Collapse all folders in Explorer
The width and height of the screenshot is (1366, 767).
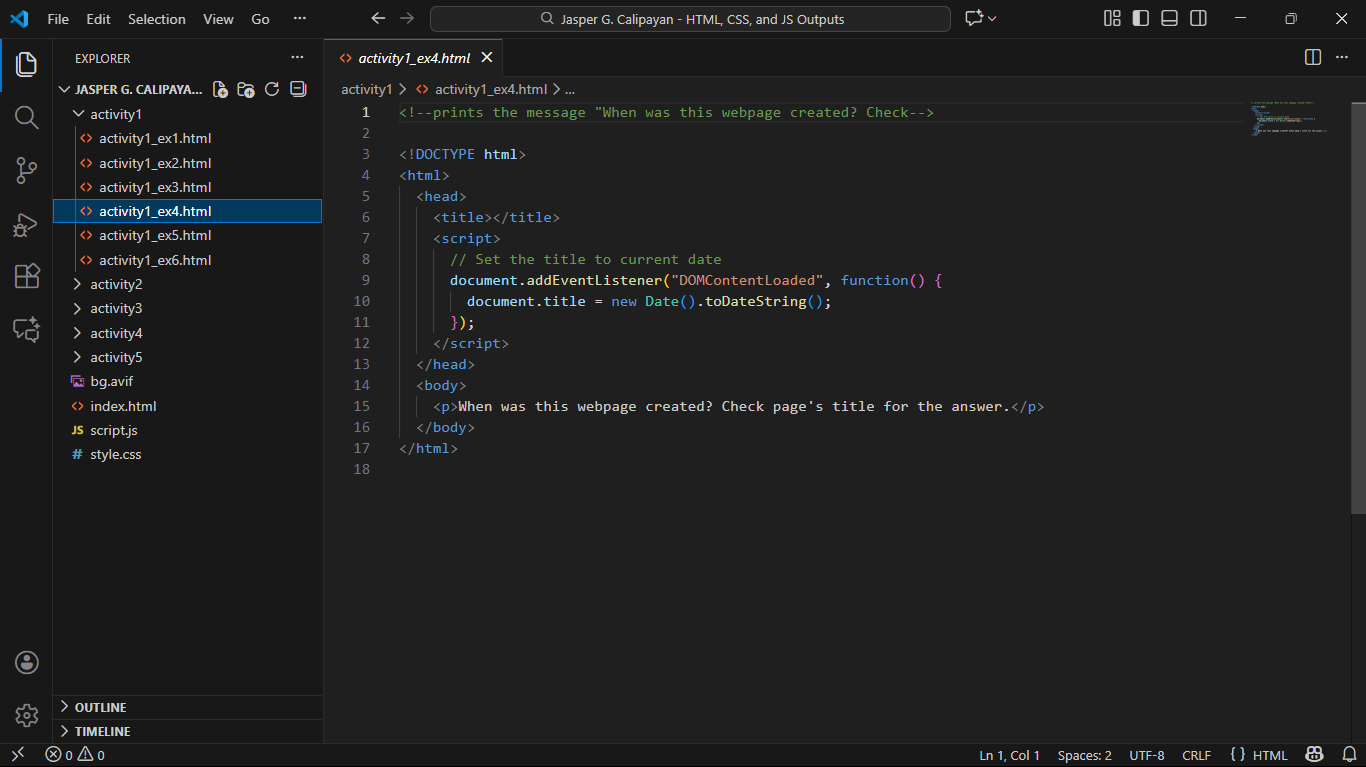298,89
